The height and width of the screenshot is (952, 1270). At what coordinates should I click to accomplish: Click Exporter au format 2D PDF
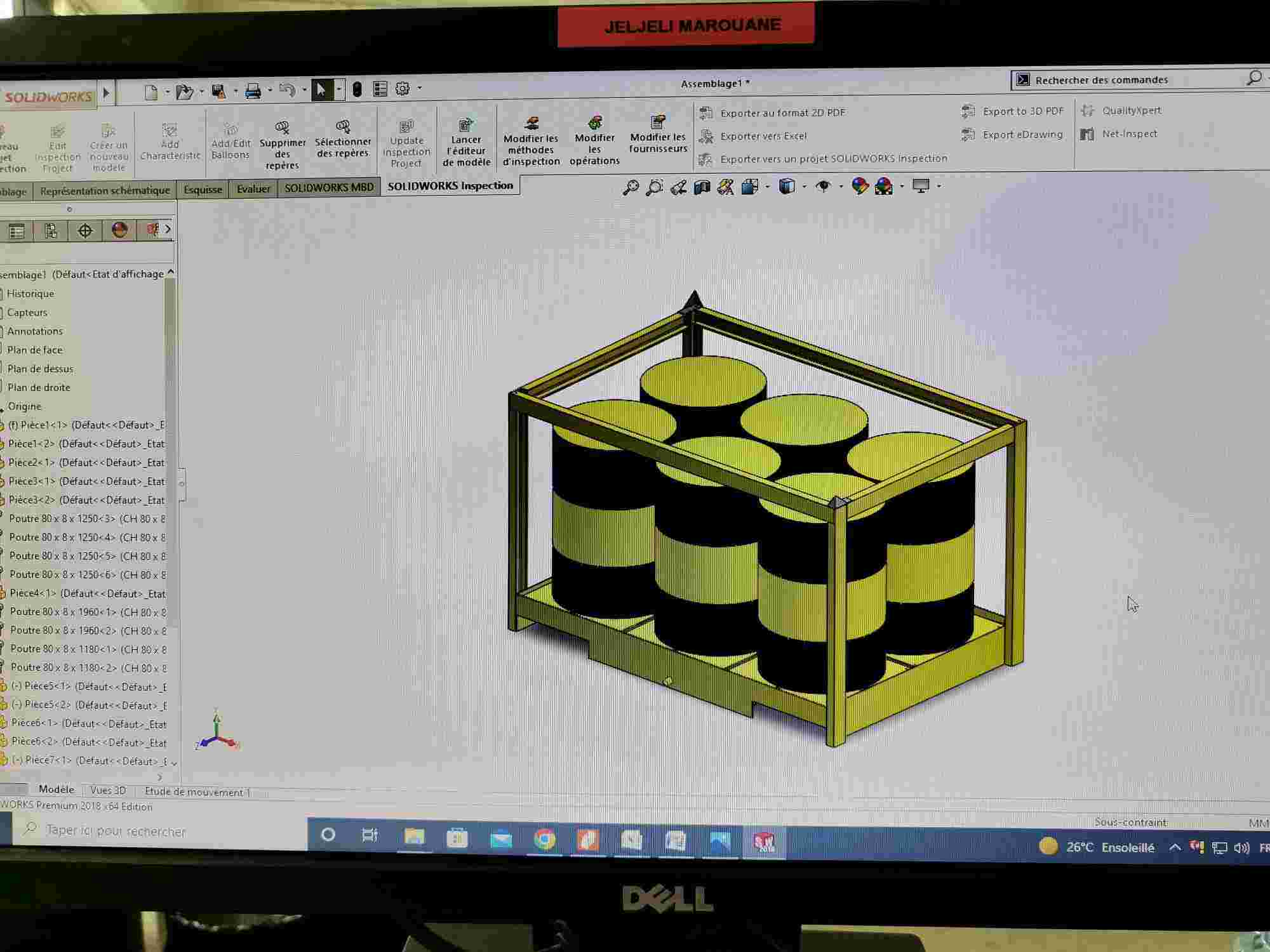pos(773,113)
